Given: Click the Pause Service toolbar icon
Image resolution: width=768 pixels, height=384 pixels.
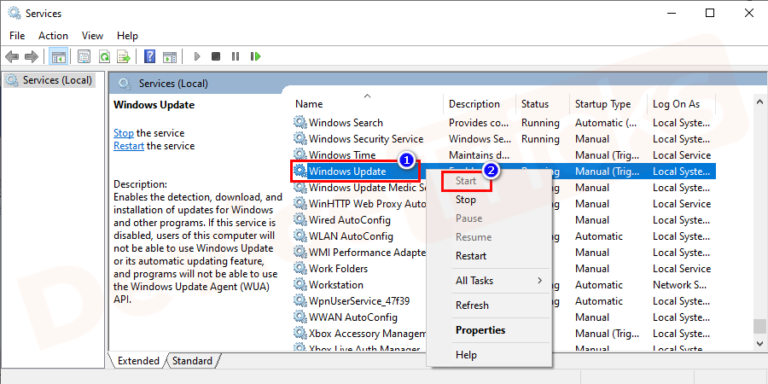Looking at the screenshot, I should 236,57.
